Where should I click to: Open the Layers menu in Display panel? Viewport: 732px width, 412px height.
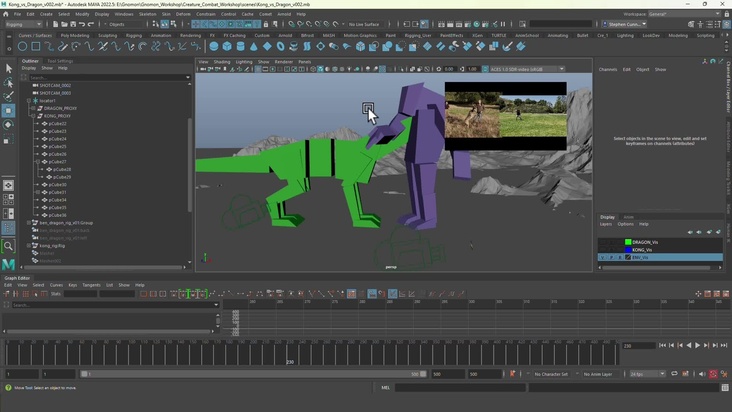coord(605,224)
